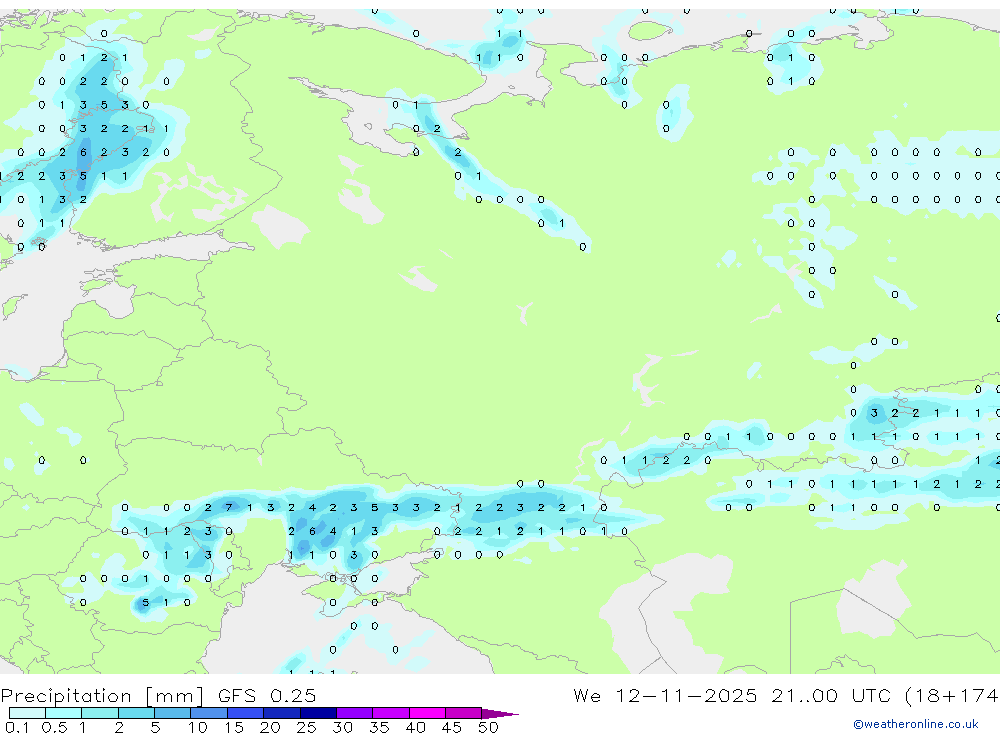The height and width of the screenshot is (733, 1000).
Task: Click the 15–20 mm blue legend swatch
Action: point(246,713)
